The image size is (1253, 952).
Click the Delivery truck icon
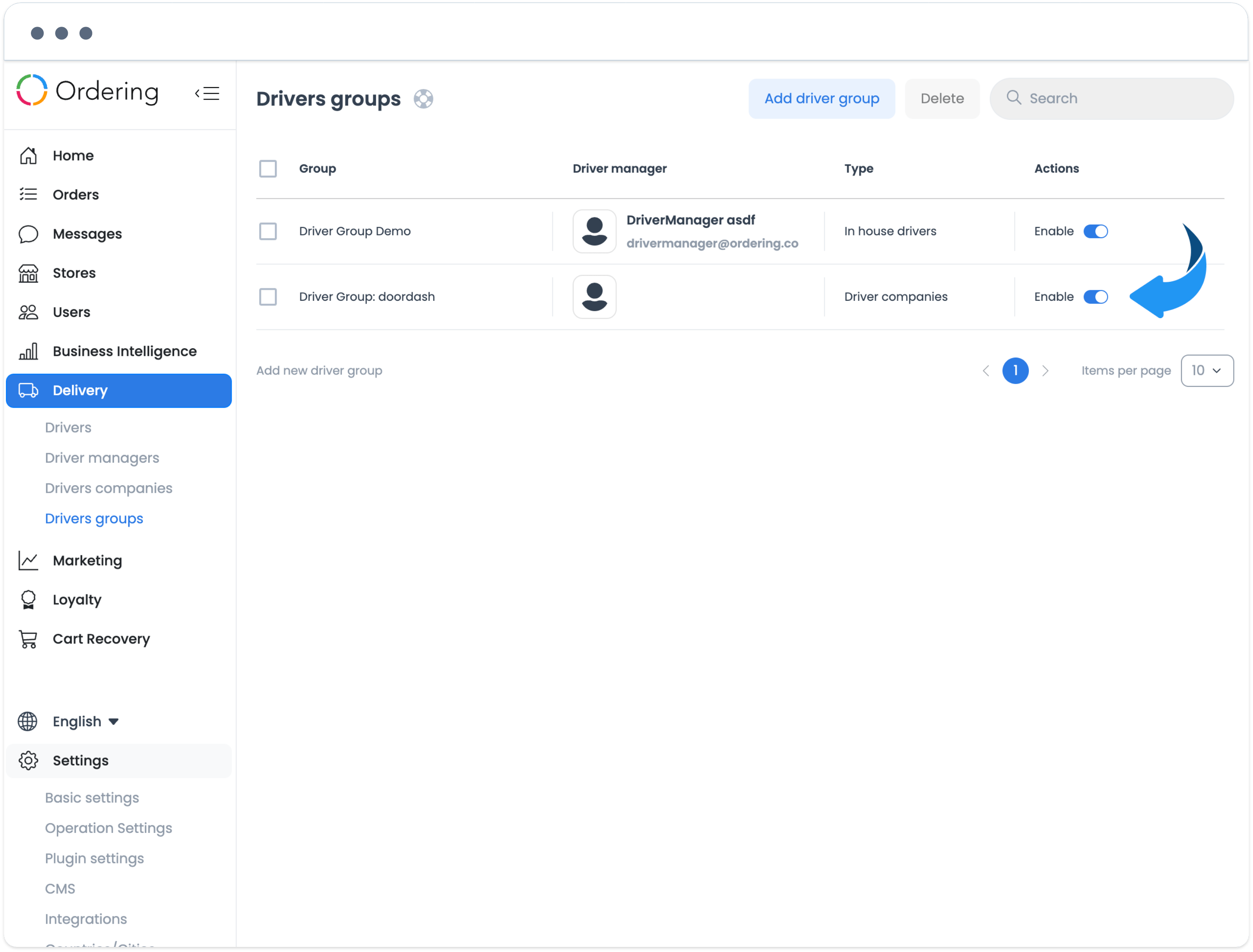pyautogui.click(x=28, y=390)
